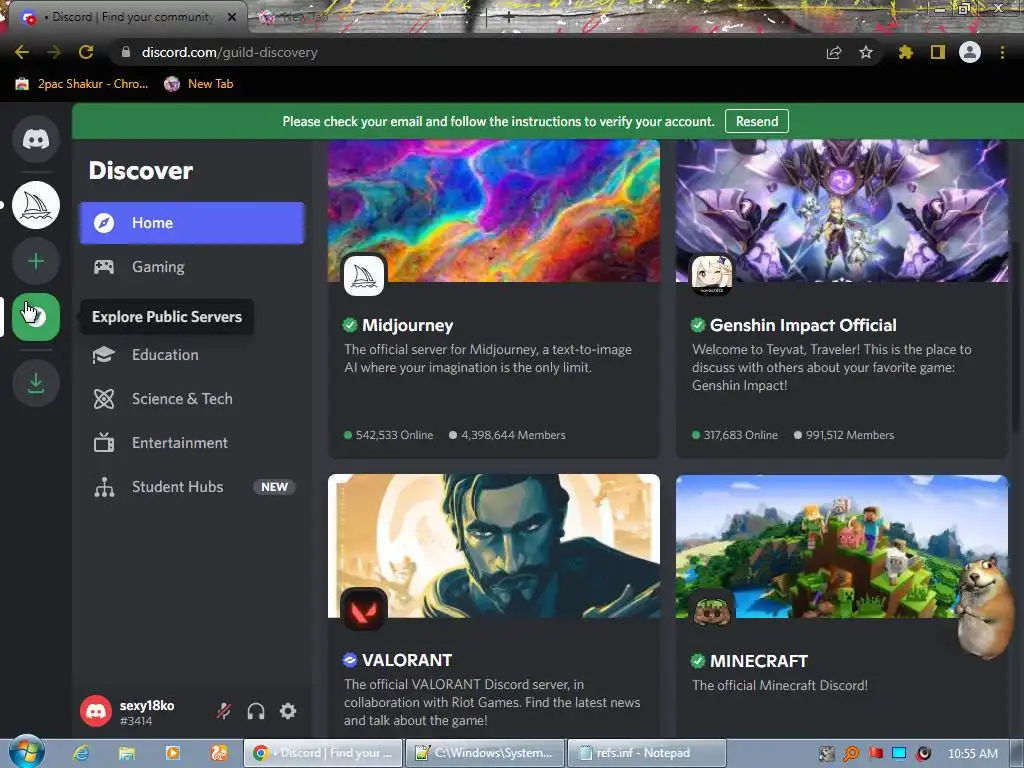1024x768 pixels.
Task: Click user avatar sexy18ko
Action: [x=96, y=711]
